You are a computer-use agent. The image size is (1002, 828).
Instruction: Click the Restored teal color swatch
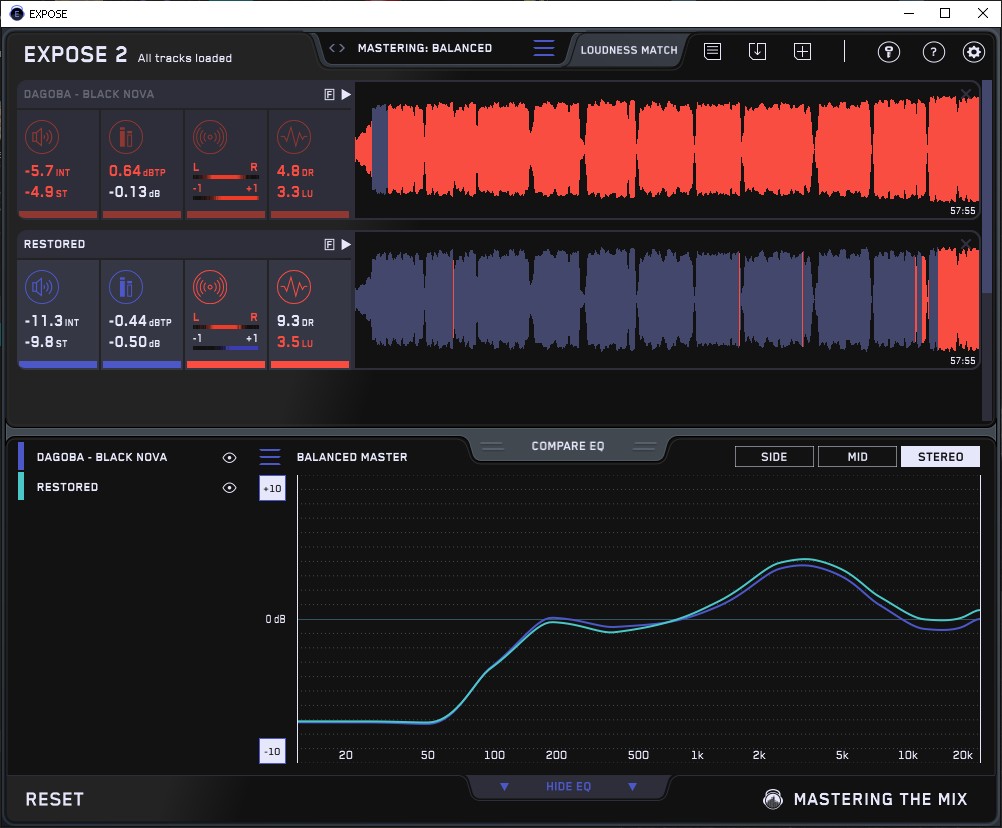click(x=21, y=486)
